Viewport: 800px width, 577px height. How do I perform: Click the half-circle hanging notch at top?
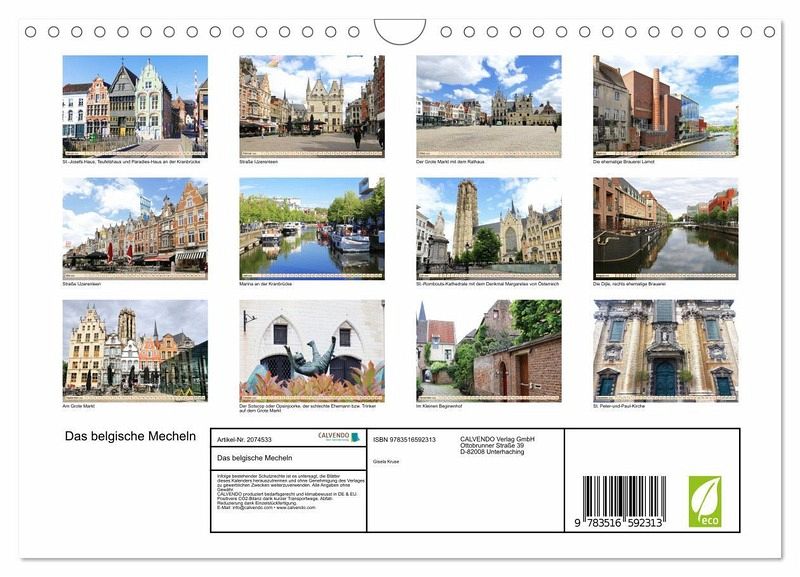point(399,32)
